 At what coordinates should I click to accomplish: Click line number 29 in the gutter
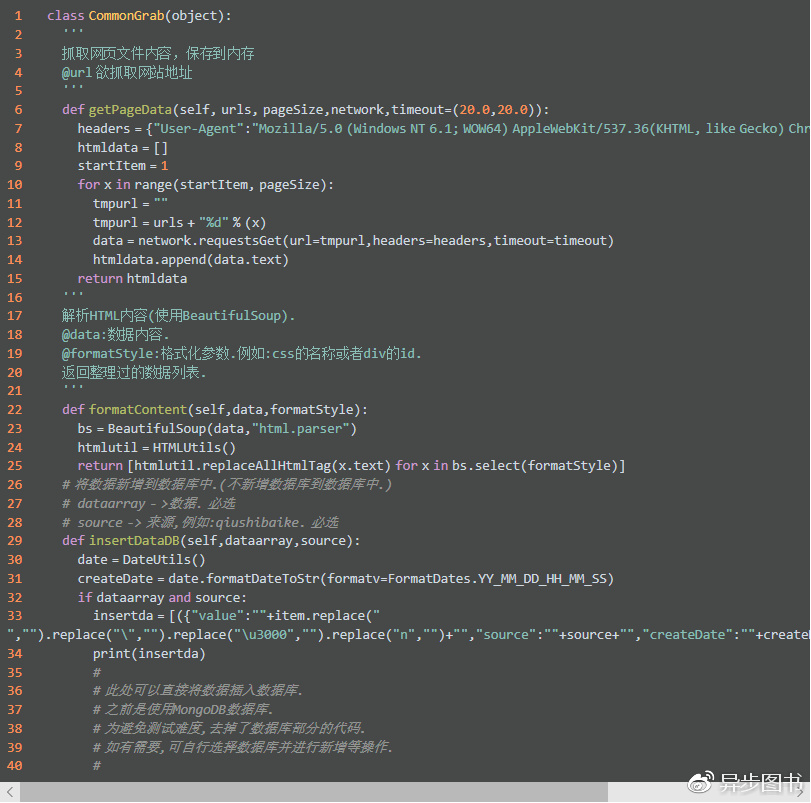[14, 541]
